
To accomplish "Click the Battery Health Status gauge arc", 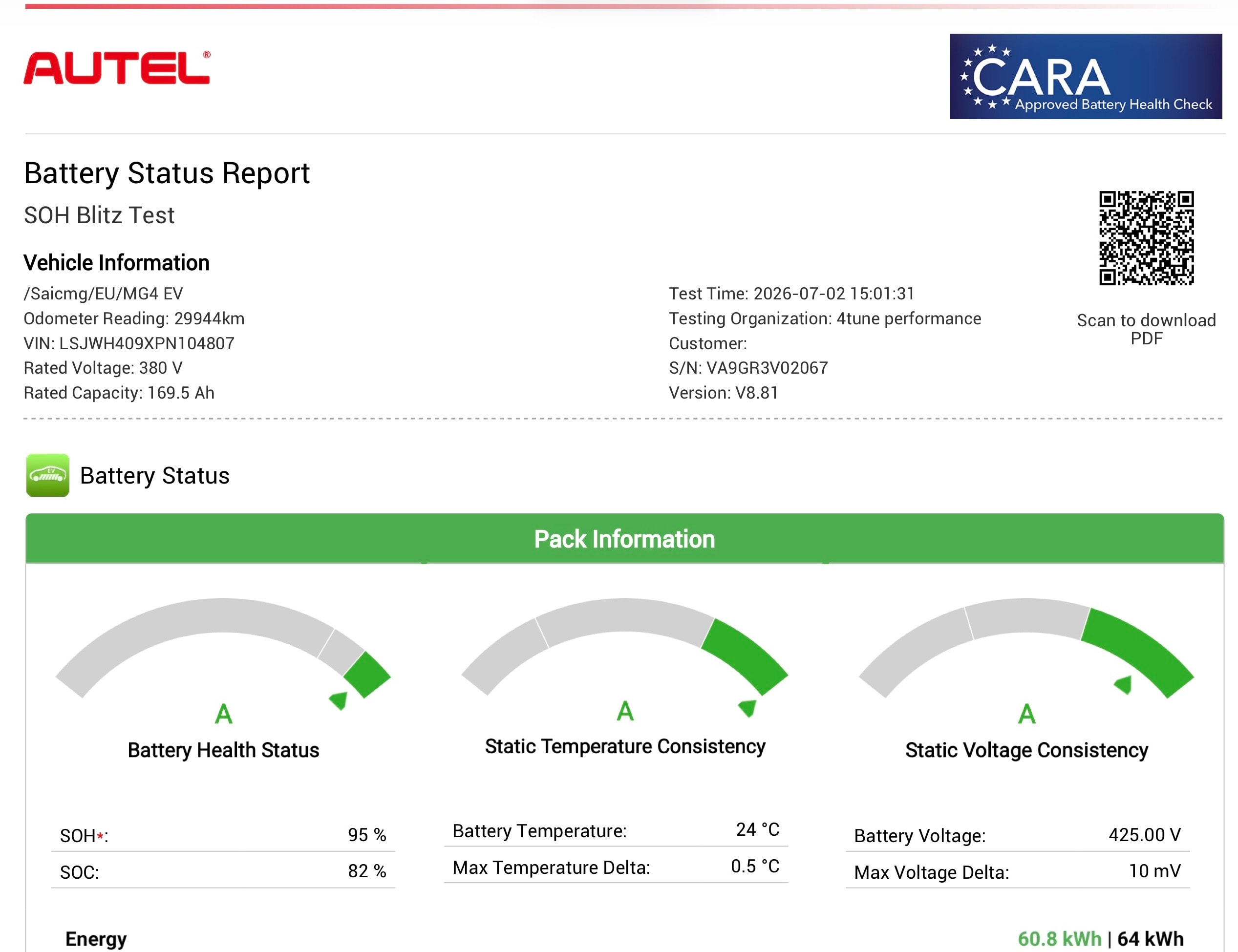I will pyautogui.click(x=223, y=648).
